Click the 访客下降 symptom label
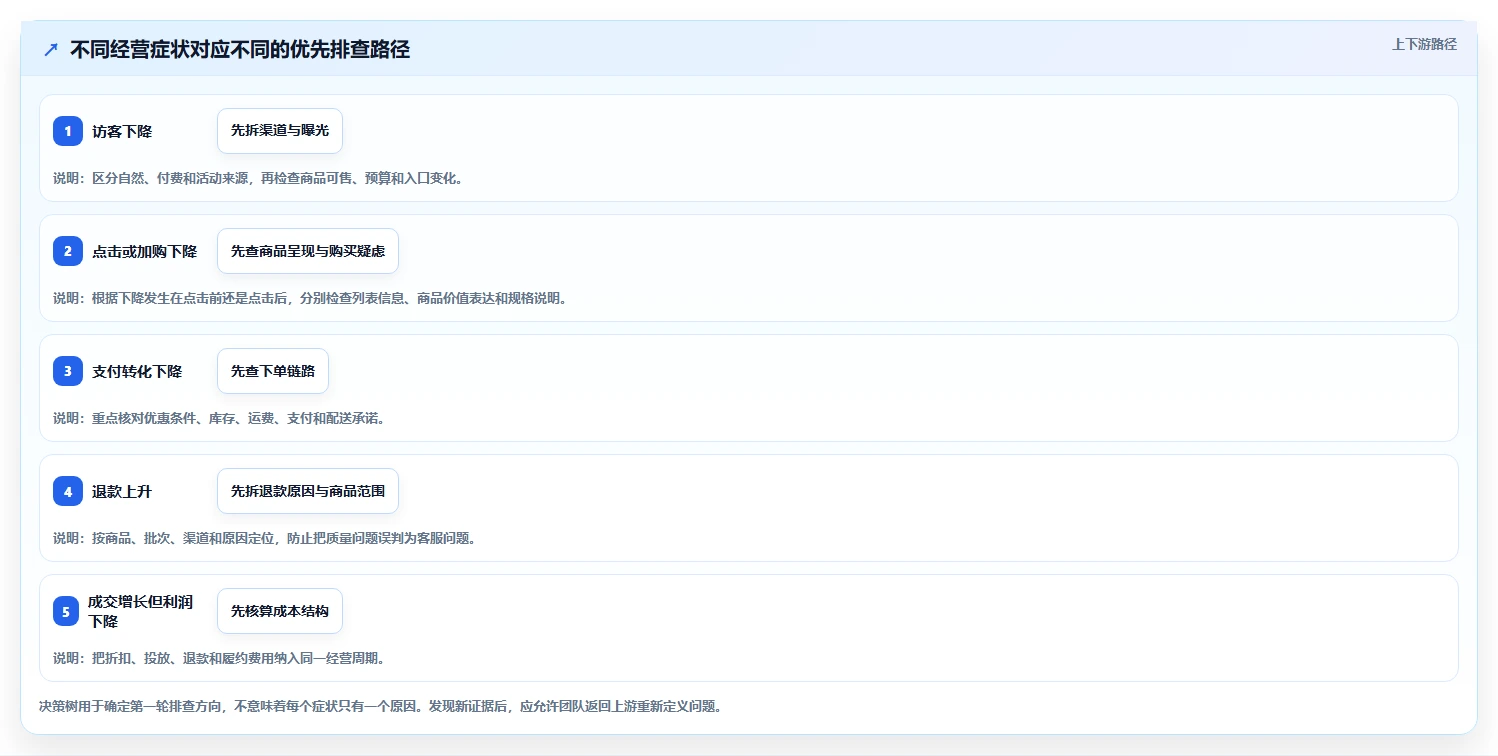Image resolution: width=1498 pixels, height=756 pixels. coord(122,131)
